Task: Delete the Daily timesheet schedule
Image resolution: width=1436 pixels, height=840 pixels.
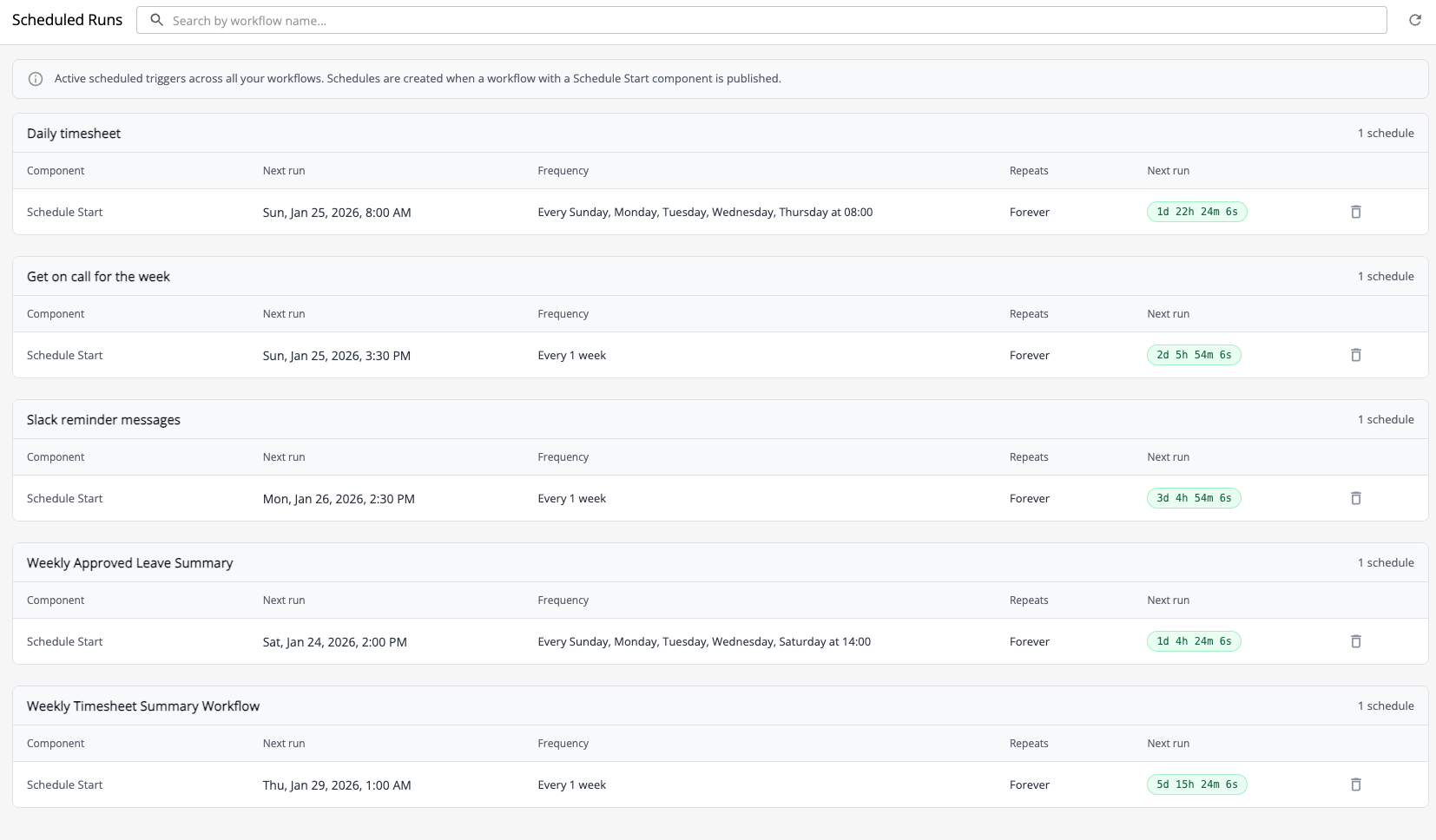Action: 1355,212
